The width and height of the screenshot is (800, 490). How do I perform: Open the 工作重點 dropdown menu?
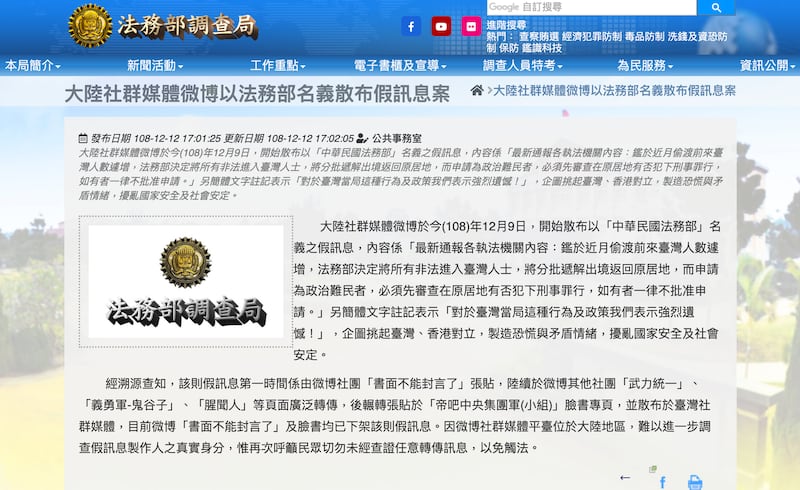click(278, 65)
